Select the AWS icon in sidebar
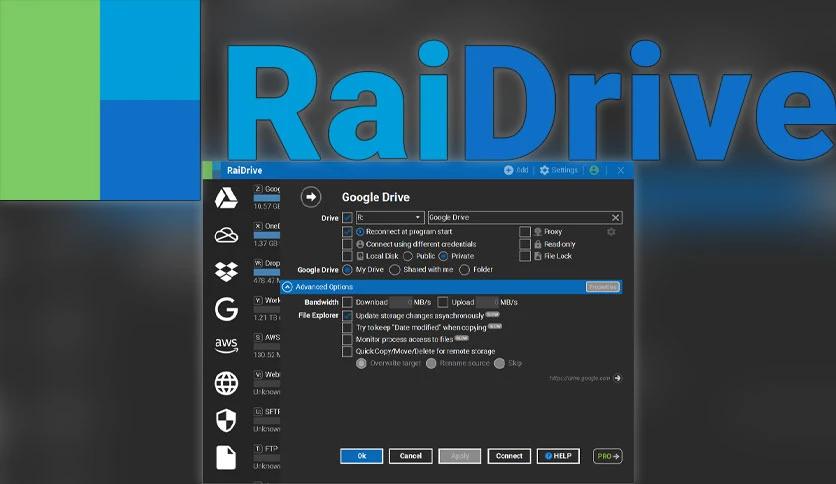The height and width of the screenshot is (484, 836). click(x=226, y=345)
